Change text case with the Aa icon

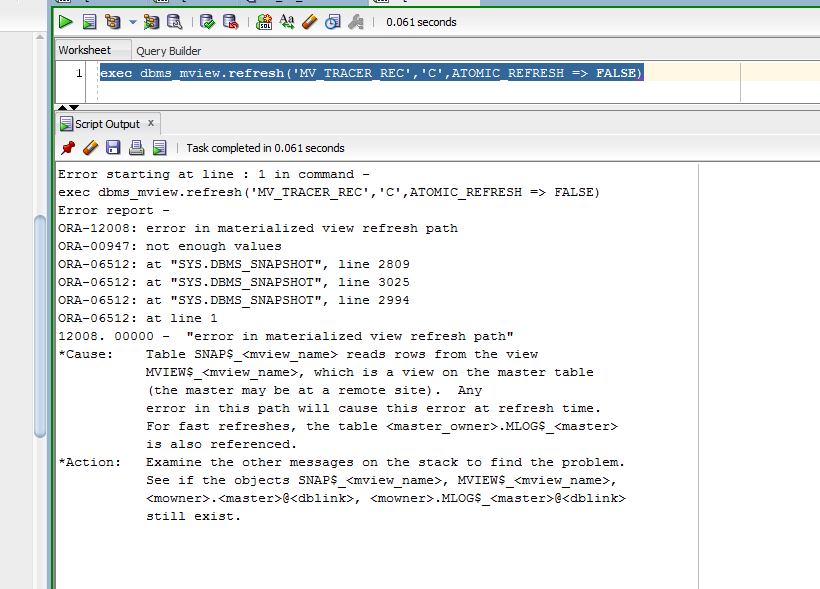(x=287, y=21)
